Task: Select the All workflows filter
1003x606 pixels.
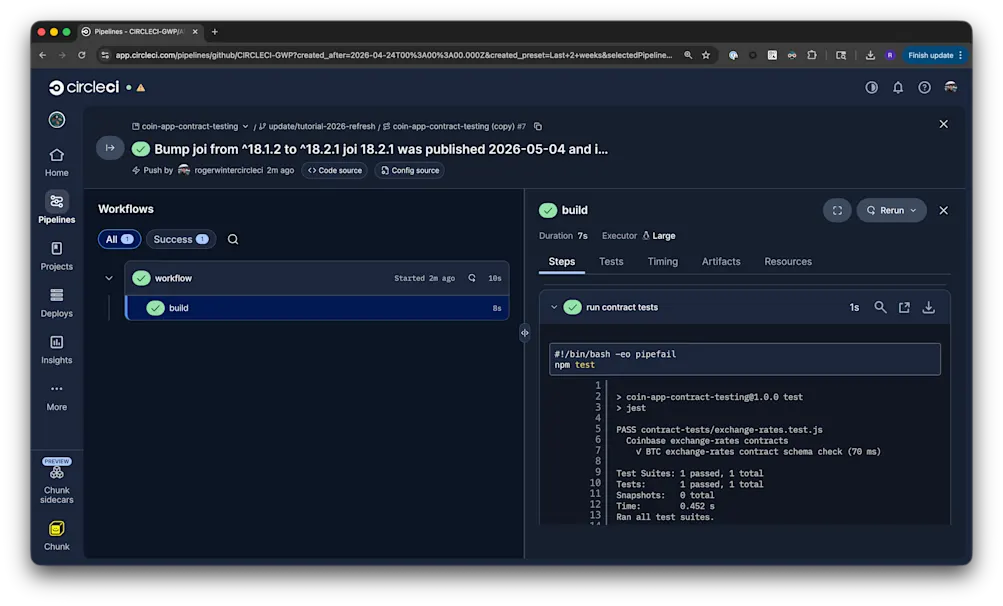Action: [x=119, y=239]
